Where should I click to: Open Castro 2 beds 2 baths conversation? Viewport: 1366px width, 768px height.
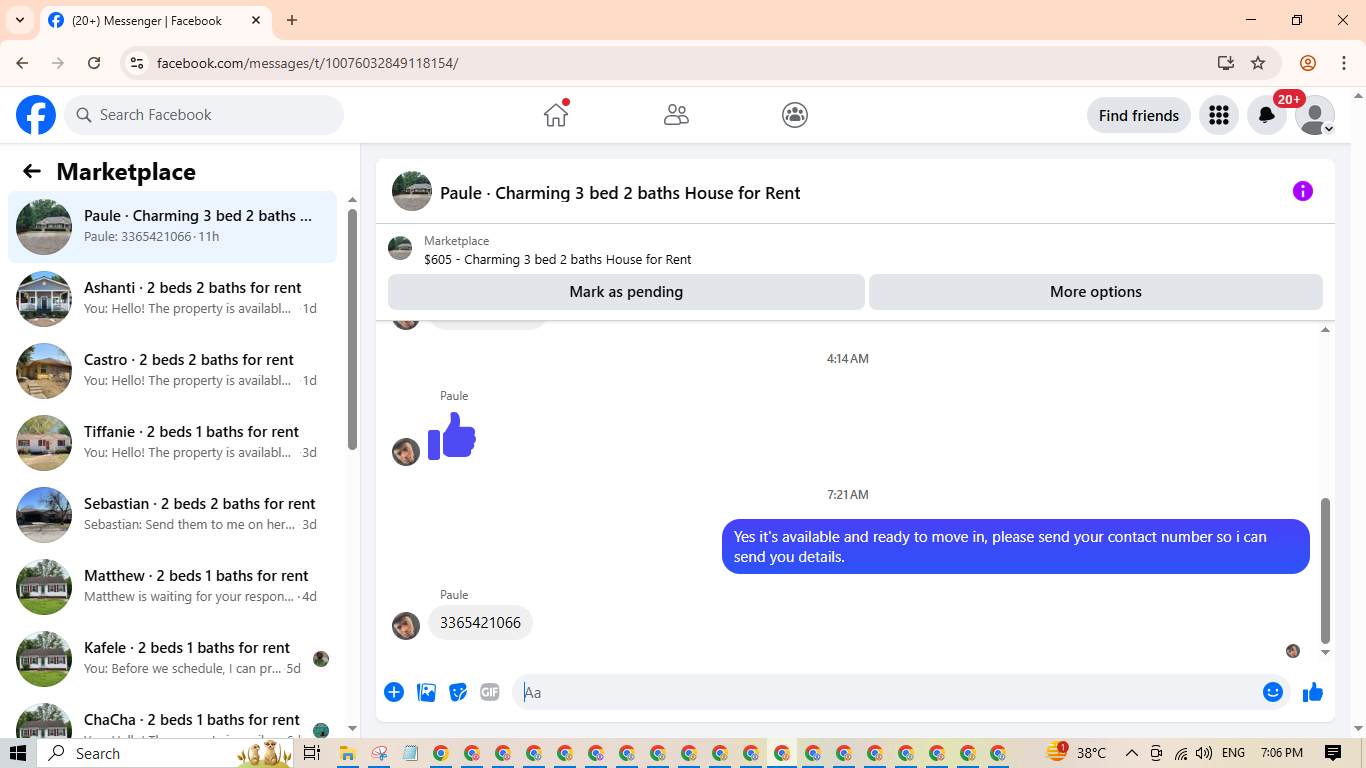[x=172, y=371]
